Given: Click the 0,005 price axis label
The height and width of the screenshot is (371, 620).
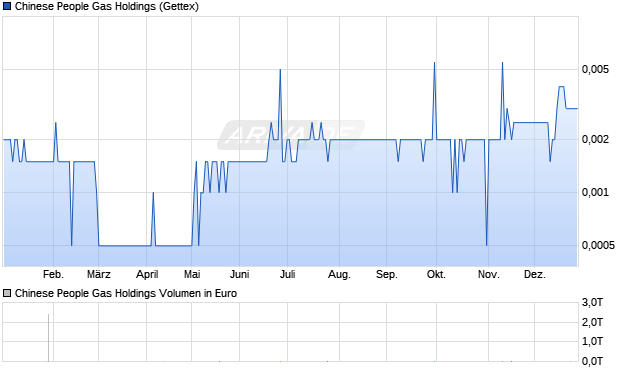Looking at the screenshot, I should pos(595,70).
